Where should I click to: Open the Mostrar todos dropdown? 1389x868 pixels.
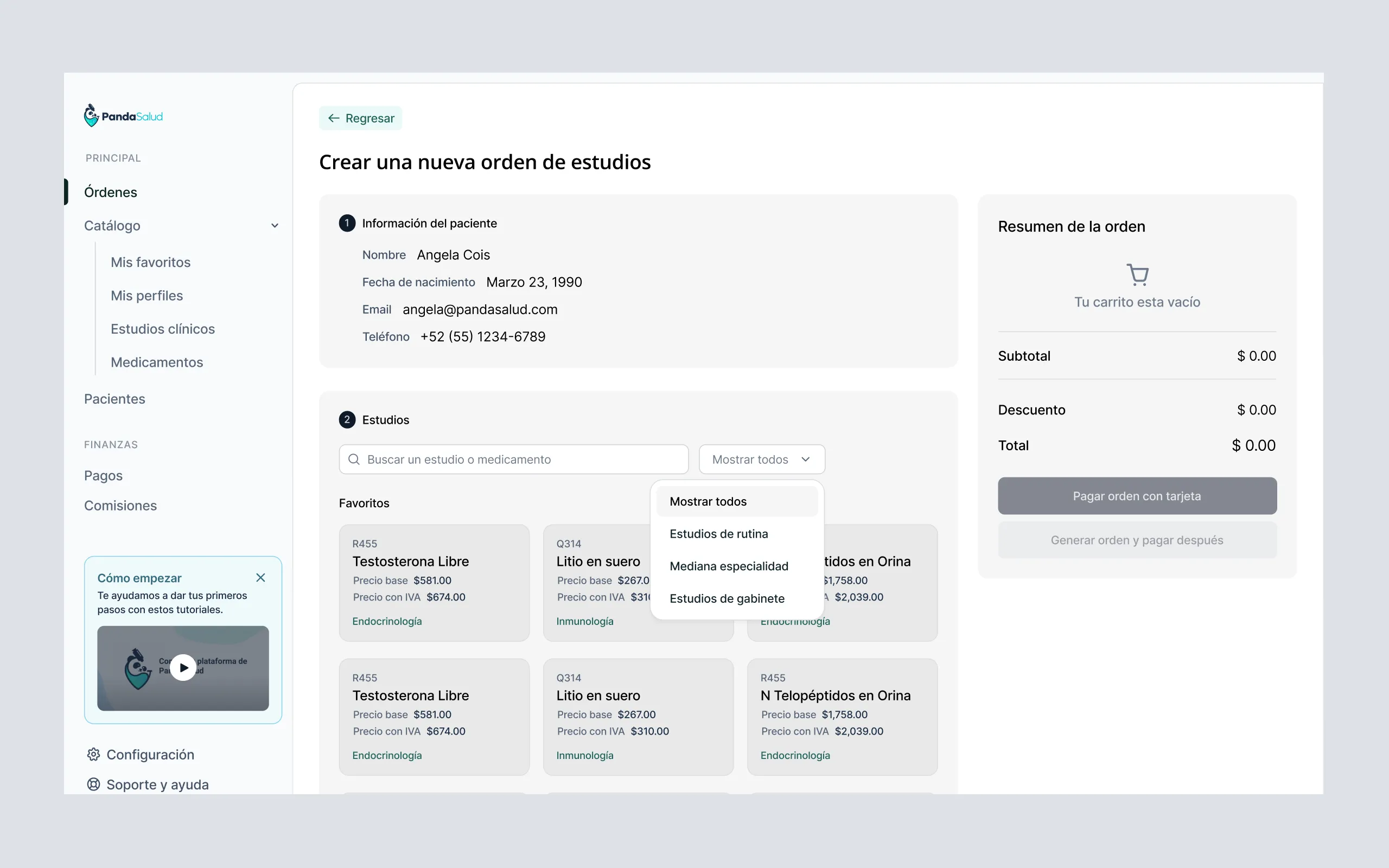pyautogui.click(x=761, y=459)
